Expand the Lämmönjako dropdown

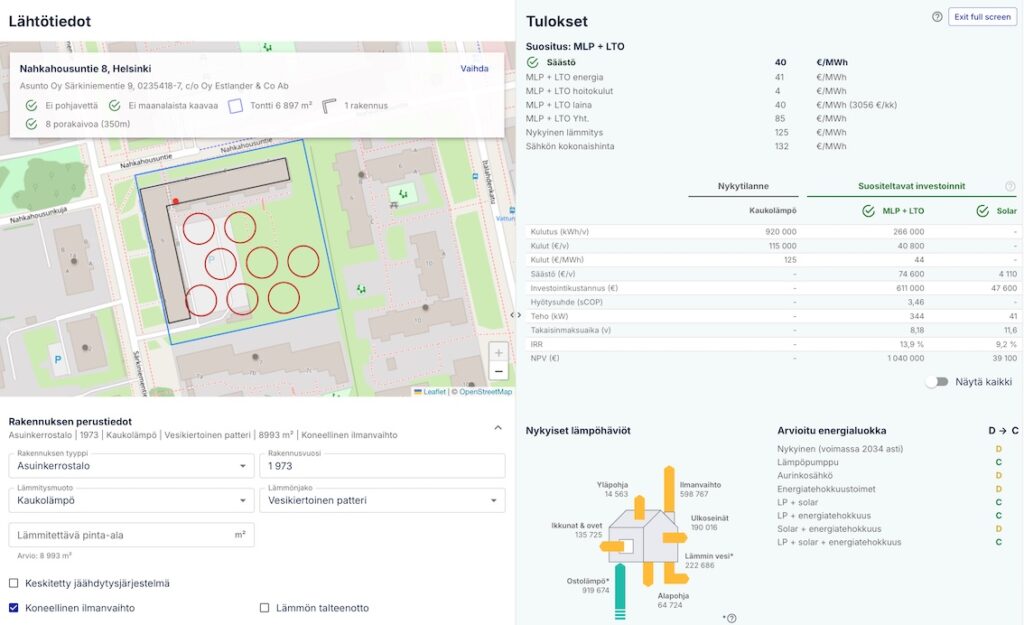tap(381, 500)
